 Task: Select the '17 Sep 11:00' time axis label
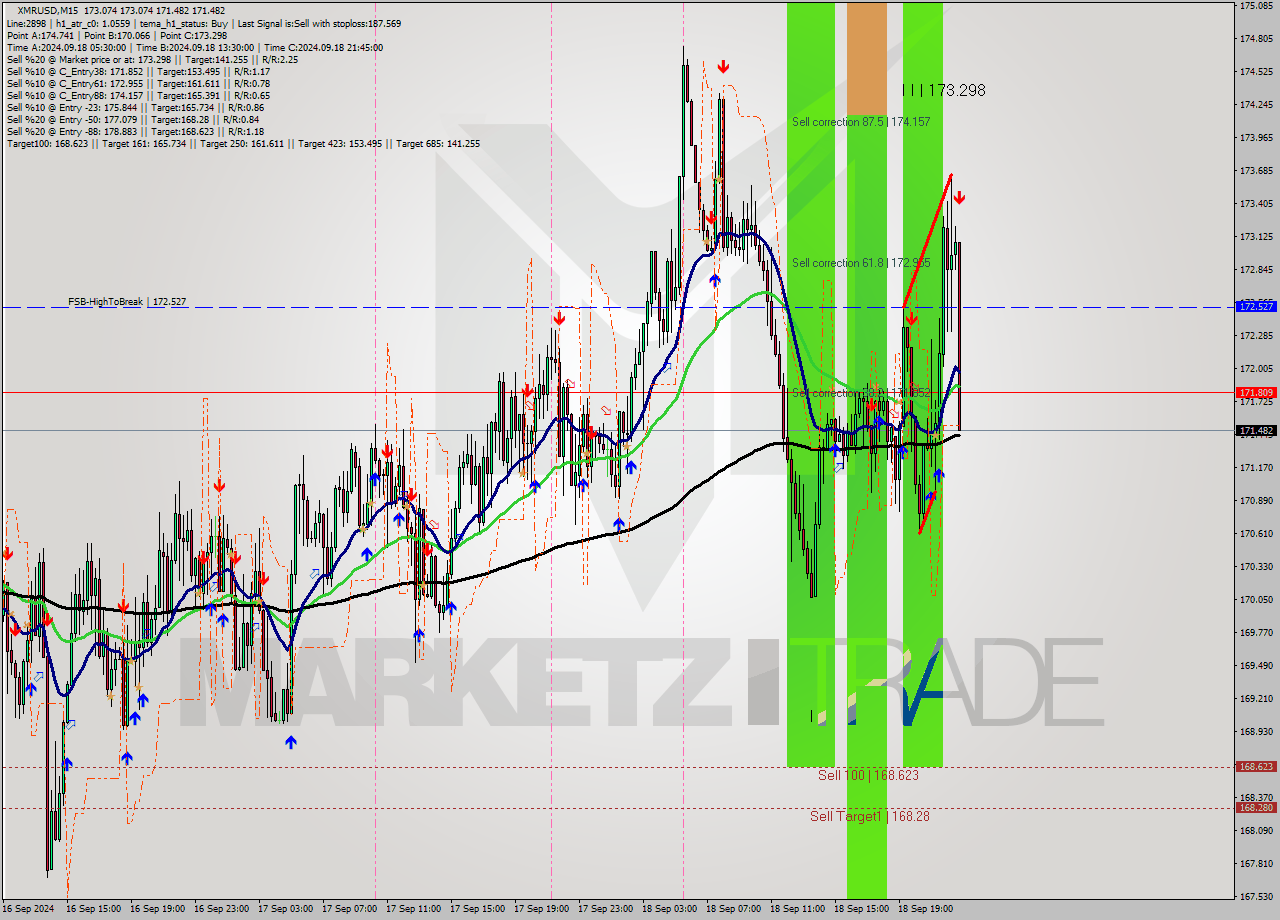[x=413, y=909]
